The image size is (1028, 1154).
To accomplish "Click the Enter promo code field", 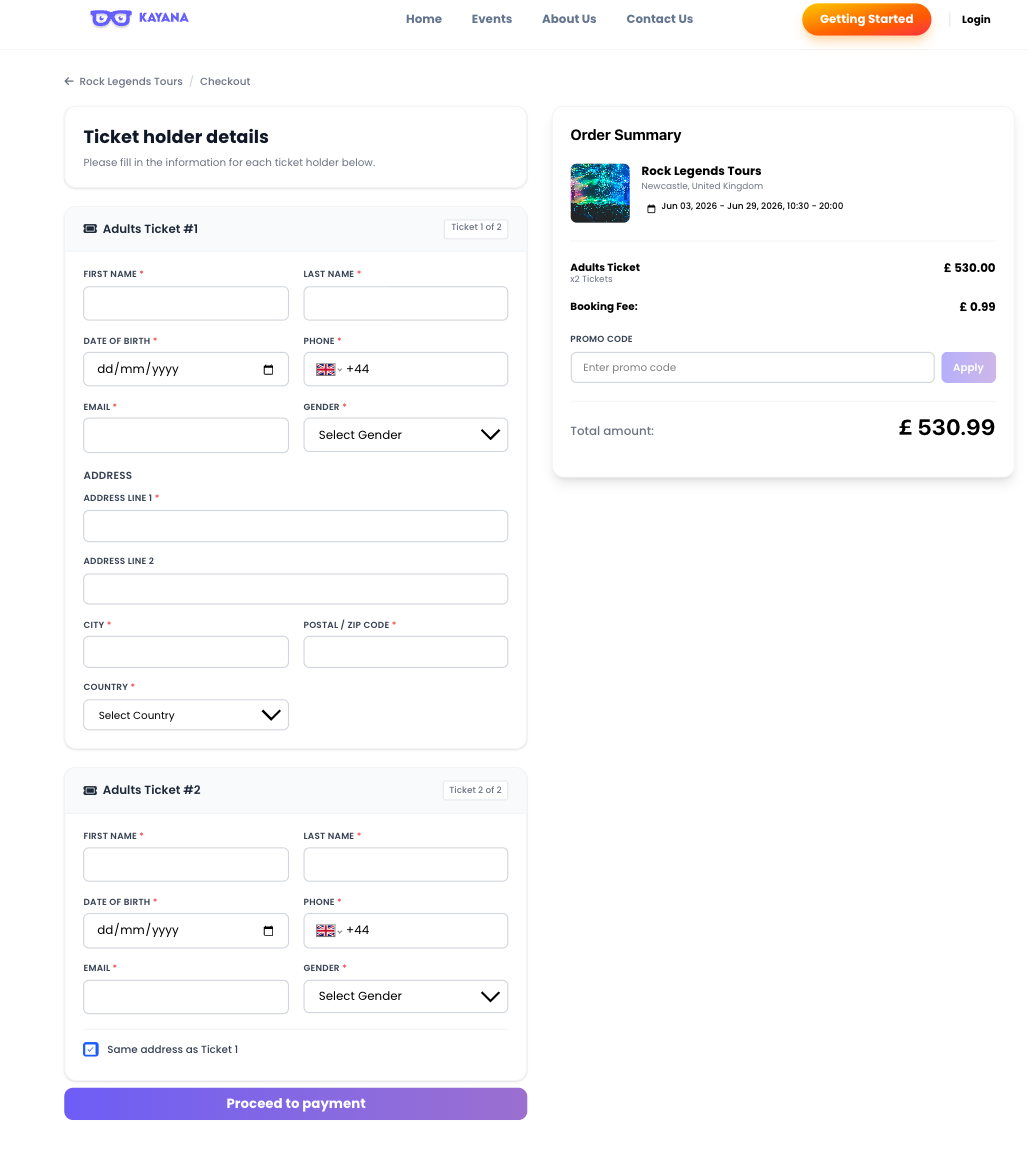I will tap(752, 367).
